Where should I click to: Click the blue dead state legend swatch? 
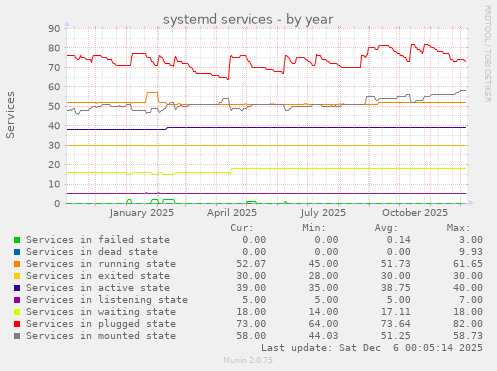pos(17,252)
